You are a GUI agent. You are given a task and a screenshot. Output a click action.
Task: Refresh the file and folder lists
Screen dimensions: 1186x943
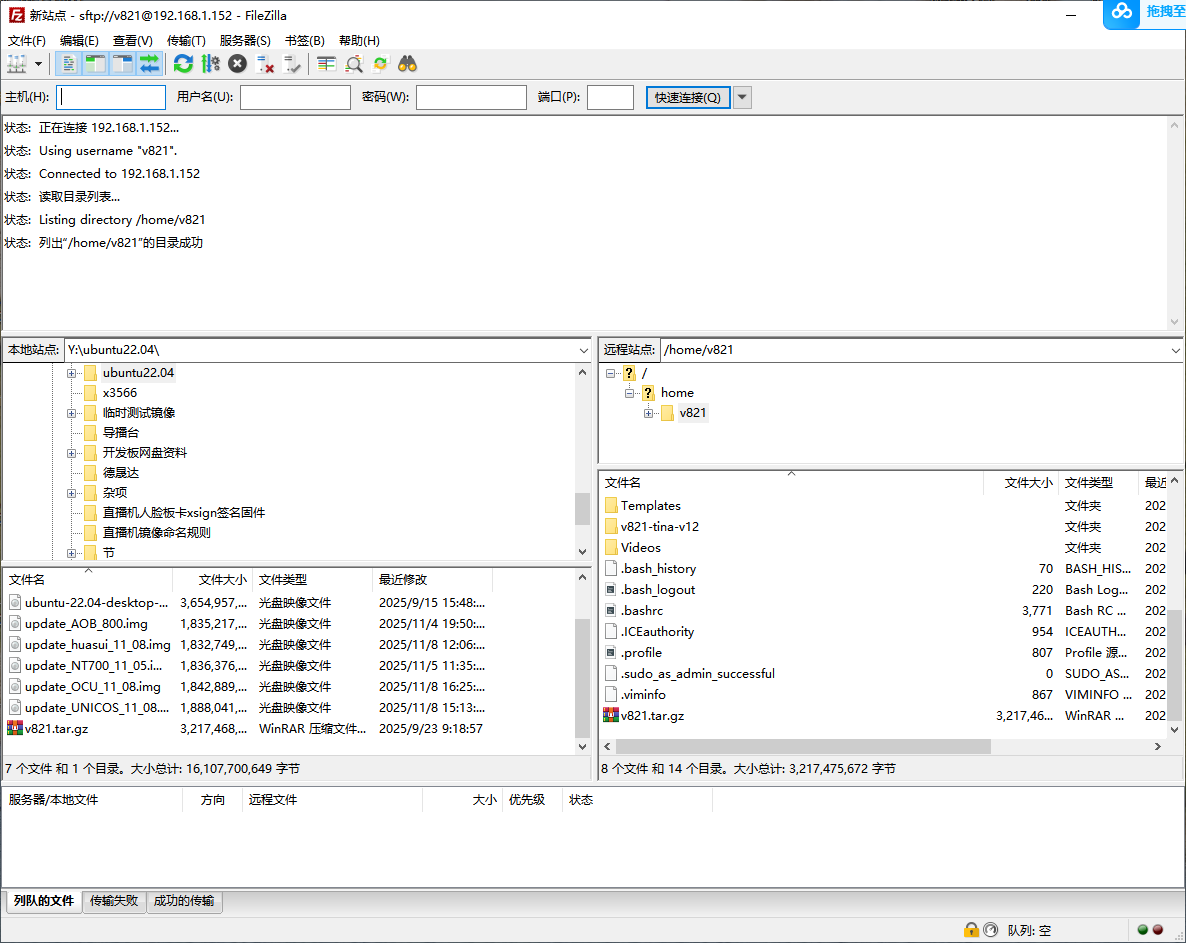point(183,64)
